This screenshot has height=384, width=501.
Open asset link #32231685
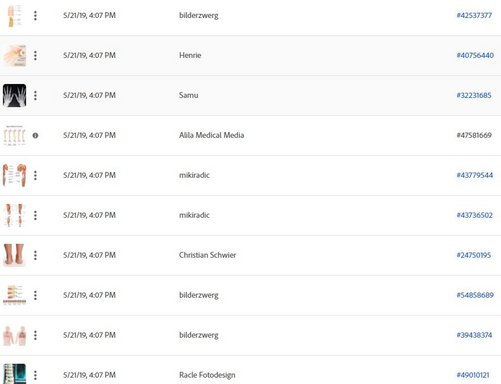click(474, 95)
